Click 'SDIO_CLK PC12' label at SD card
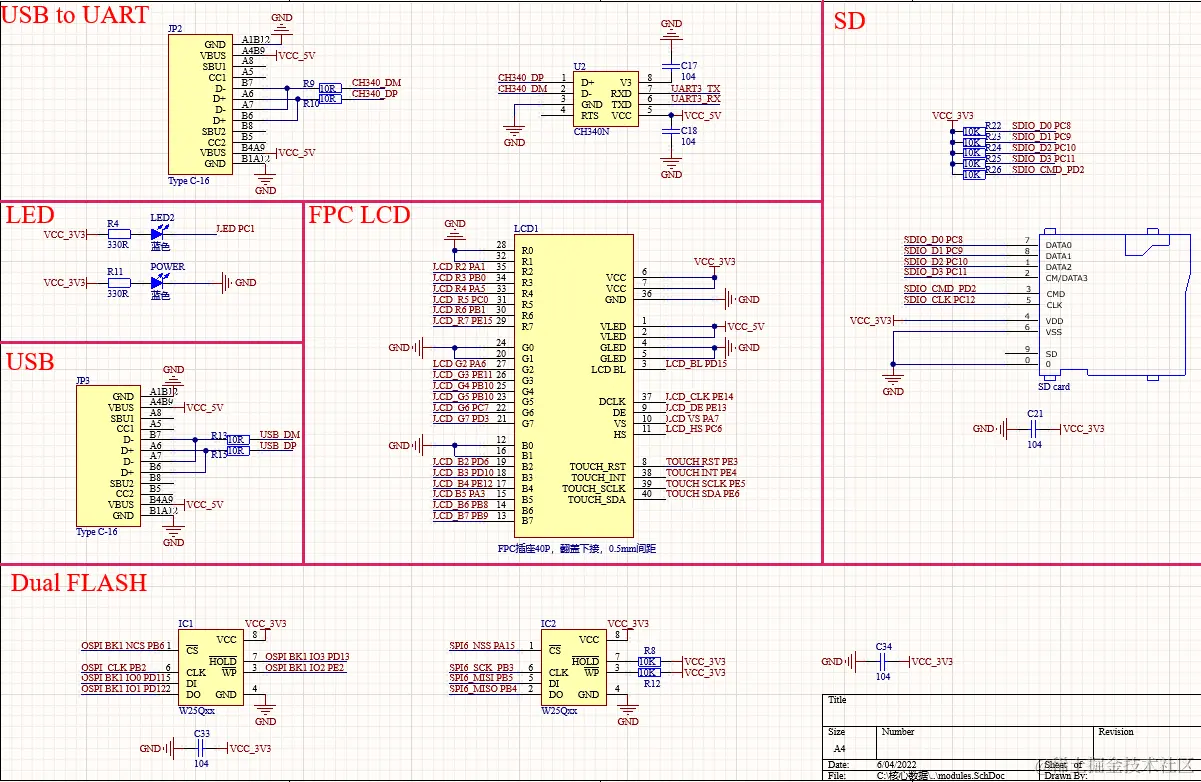Viewport: 1201px width, 782px height. (x=939, y=300)
